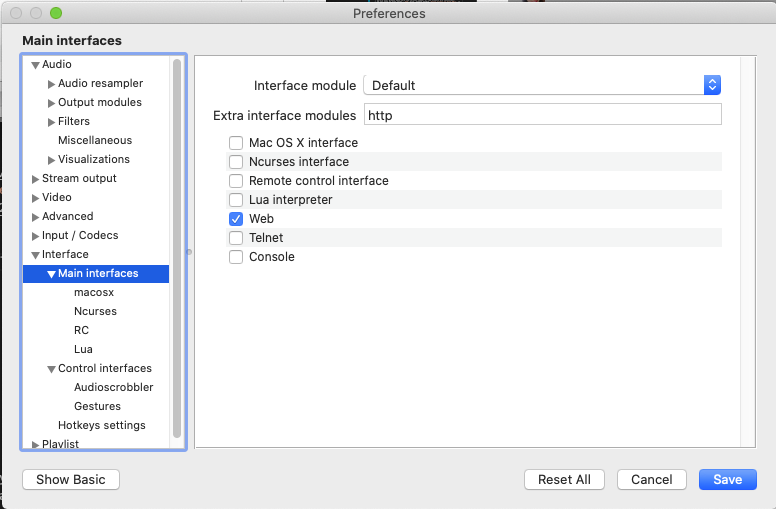Image resolution: width=776 pixels, height=509 pixels.
Task: Open the Interface module dropdown
Action: [542, 85]
